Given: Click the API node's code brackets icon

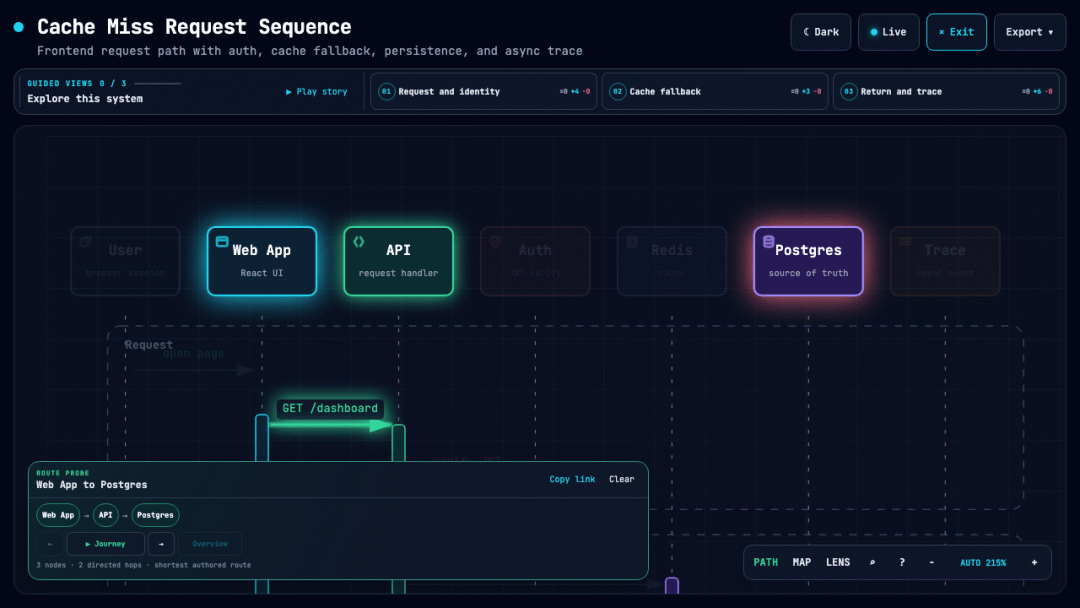Looking at the screenshot, I should click(x=359, y=242).
